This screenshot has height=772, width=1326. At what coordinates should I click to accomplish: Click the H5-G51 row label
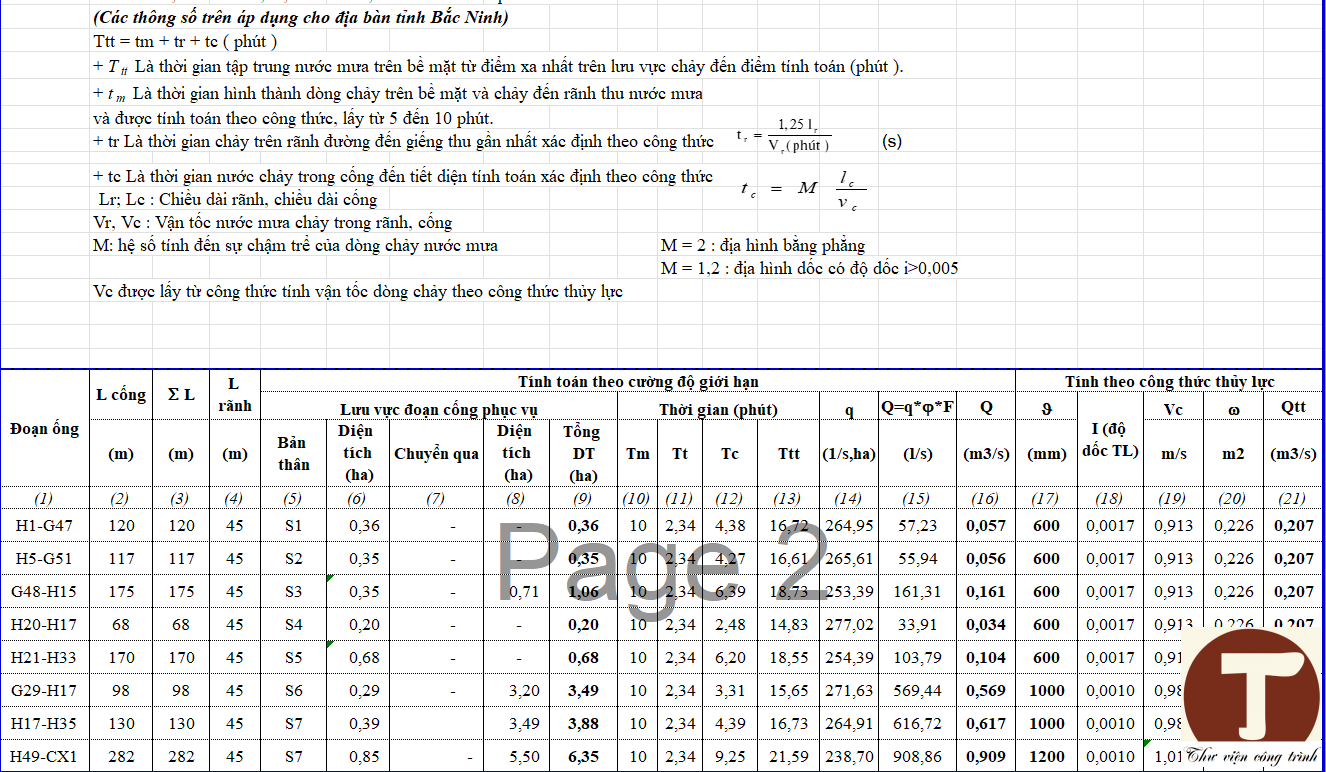44,558
